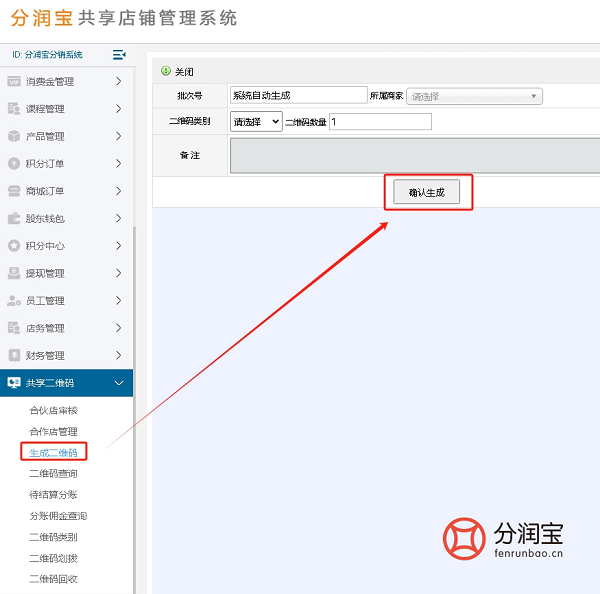Open the 产品管理 menu
Screen dimensions: 600x594
pyautogui.click(x=67, y=136)
